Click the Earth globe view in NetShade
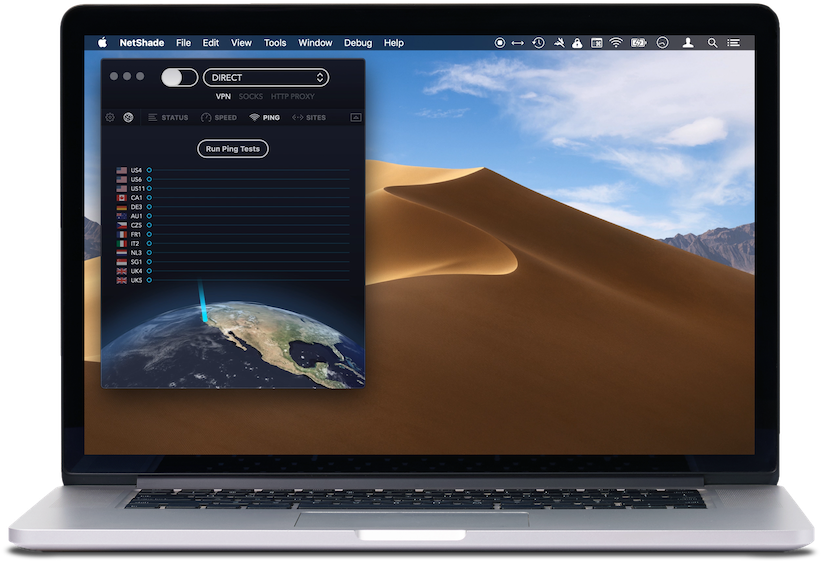The width and height of the screenshot is (821, 561). pyautogui.click(x=232, y=343)
